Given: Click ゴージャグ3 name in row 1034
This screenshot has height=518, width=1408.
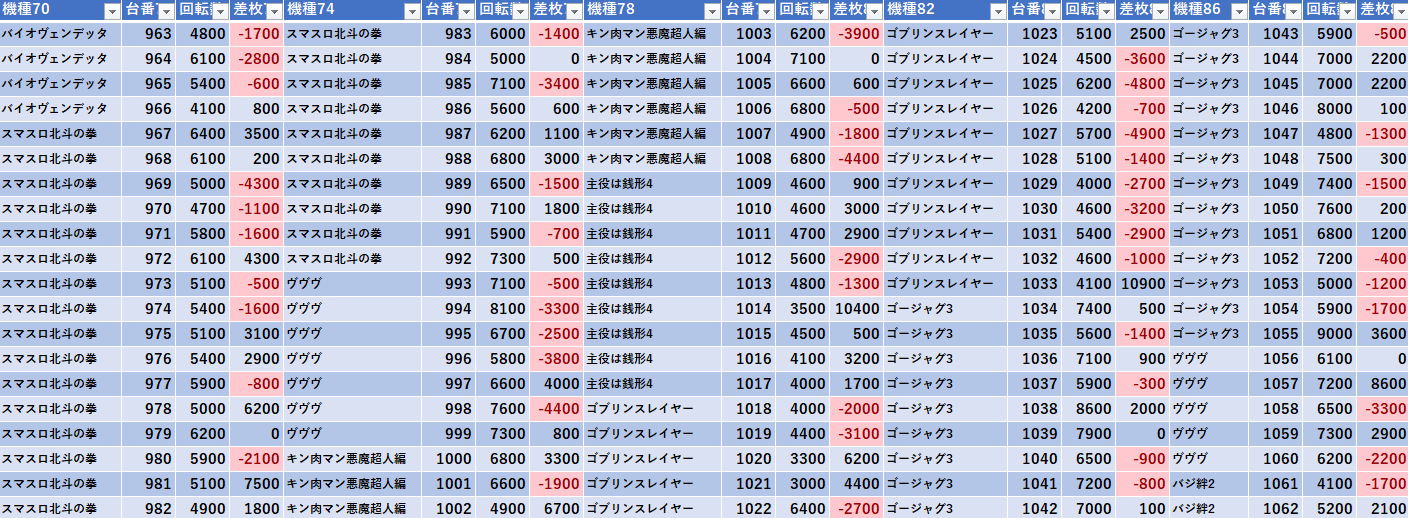Looking at the screenshot, I should (x=919, y=309).
